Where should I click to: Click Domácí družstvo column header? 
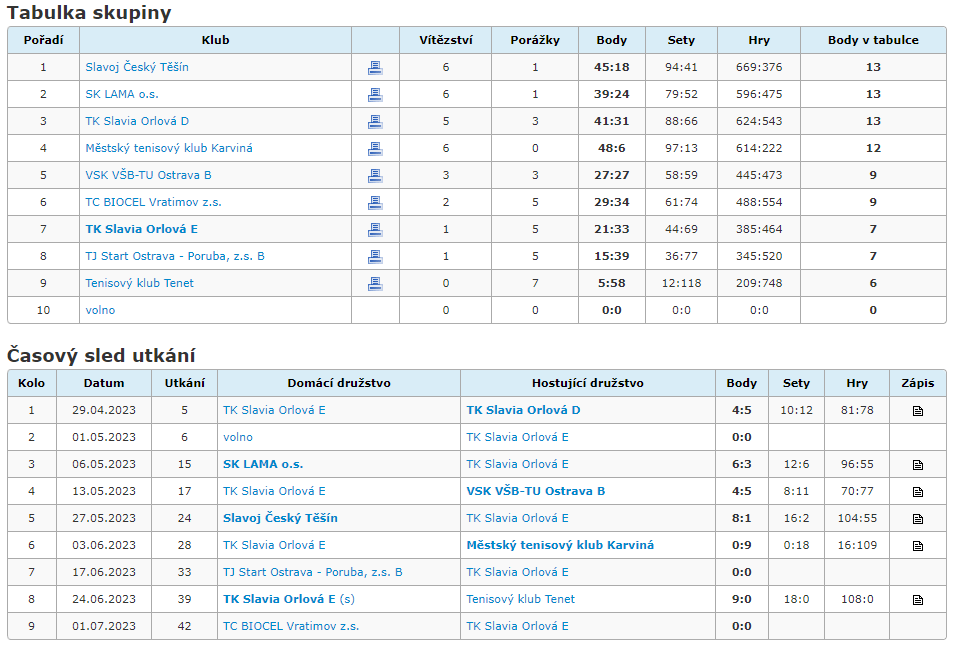point(339,383)
